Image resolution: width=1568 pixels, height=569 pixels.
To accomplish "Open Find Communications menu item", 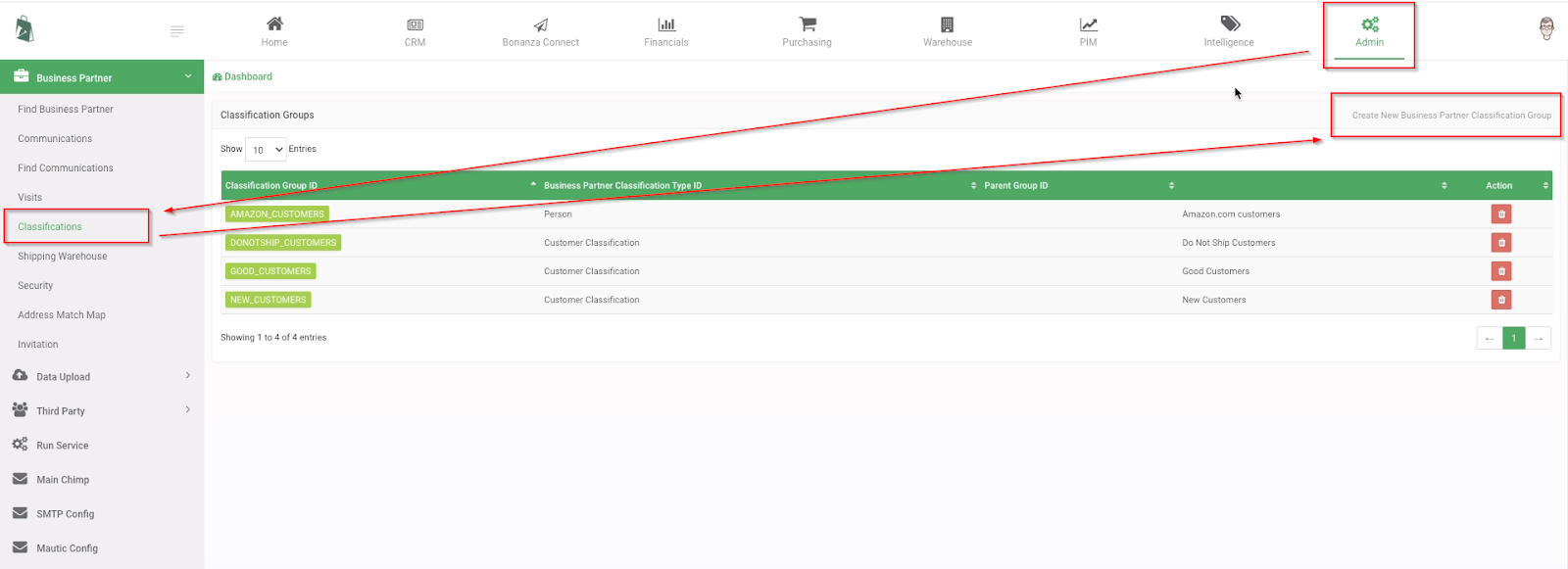I will coord(66,167).
